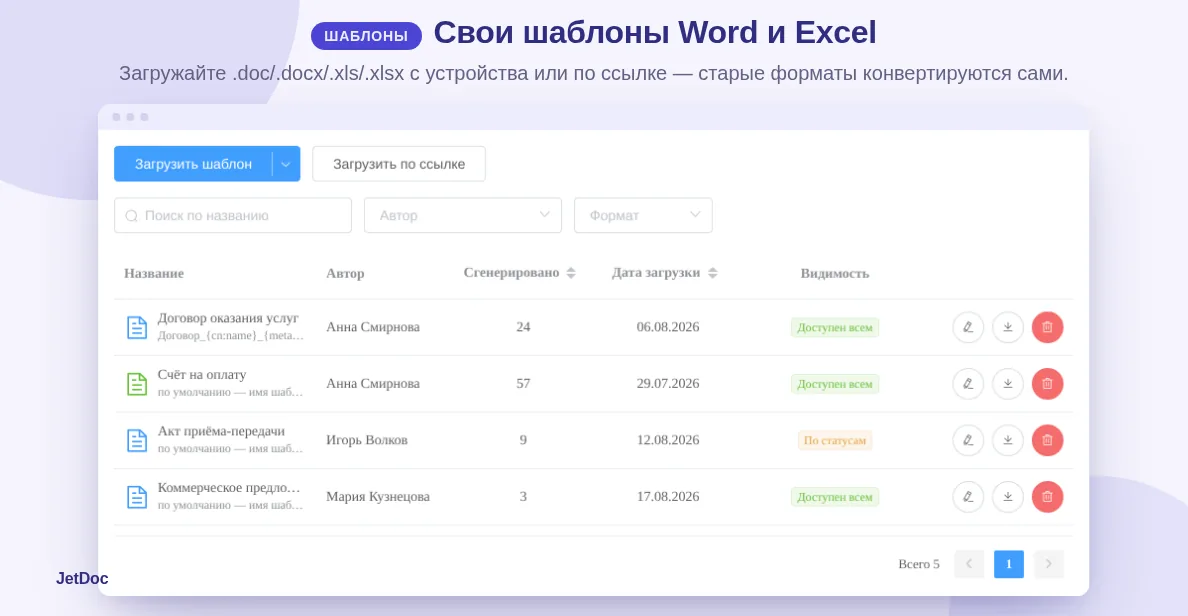The image size is (1188, 616).
Task: Click author Игорь Волков
Action: [x=367, y=440]
